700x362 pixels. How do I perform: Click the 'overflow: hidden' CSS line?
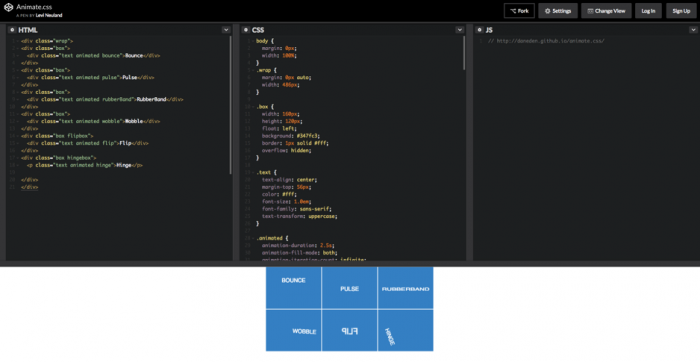pyautogui.click(x=287, y=150)
